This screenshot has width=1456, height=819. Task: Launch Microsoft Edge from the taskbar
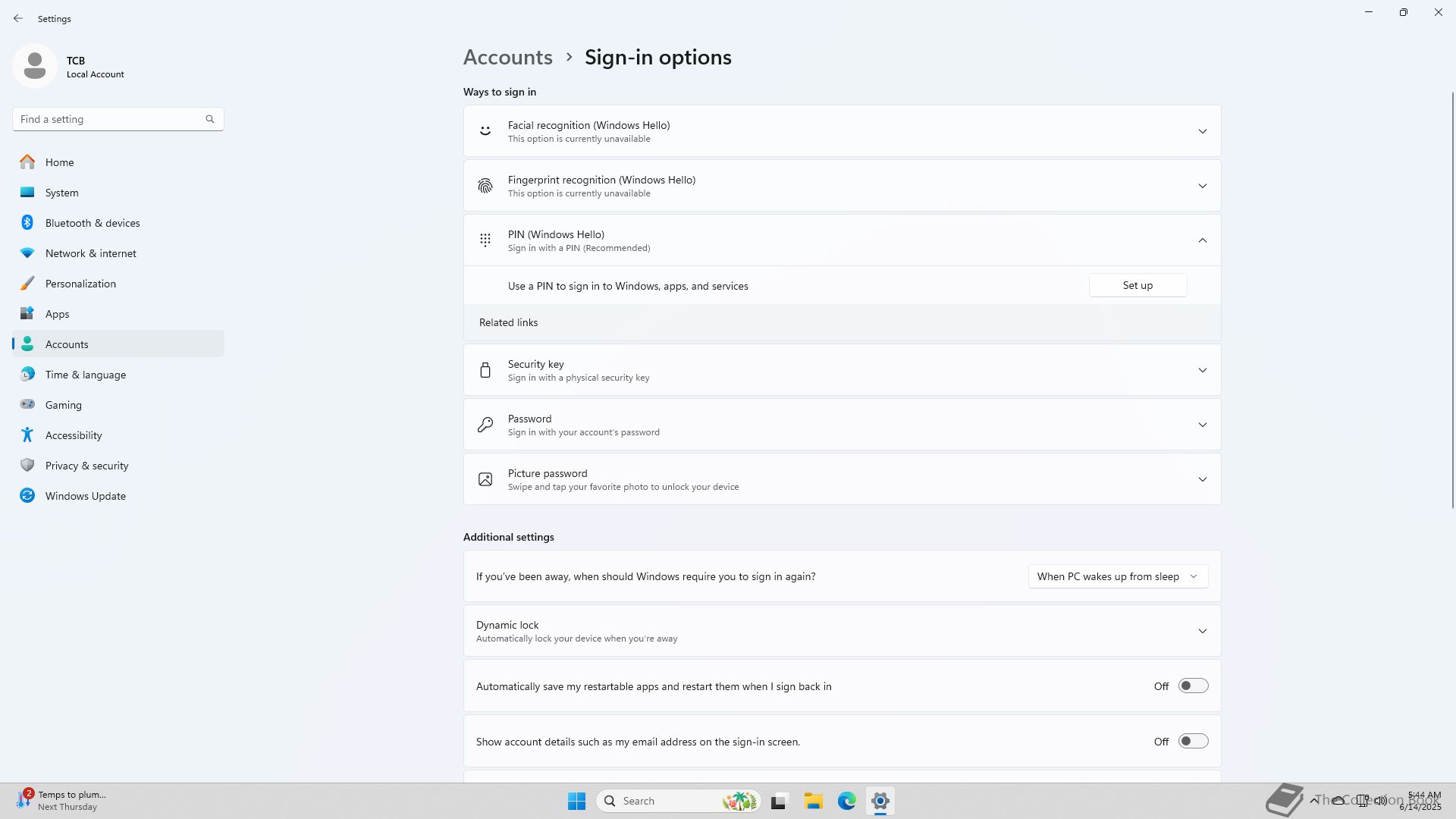(x=846, y=801)
